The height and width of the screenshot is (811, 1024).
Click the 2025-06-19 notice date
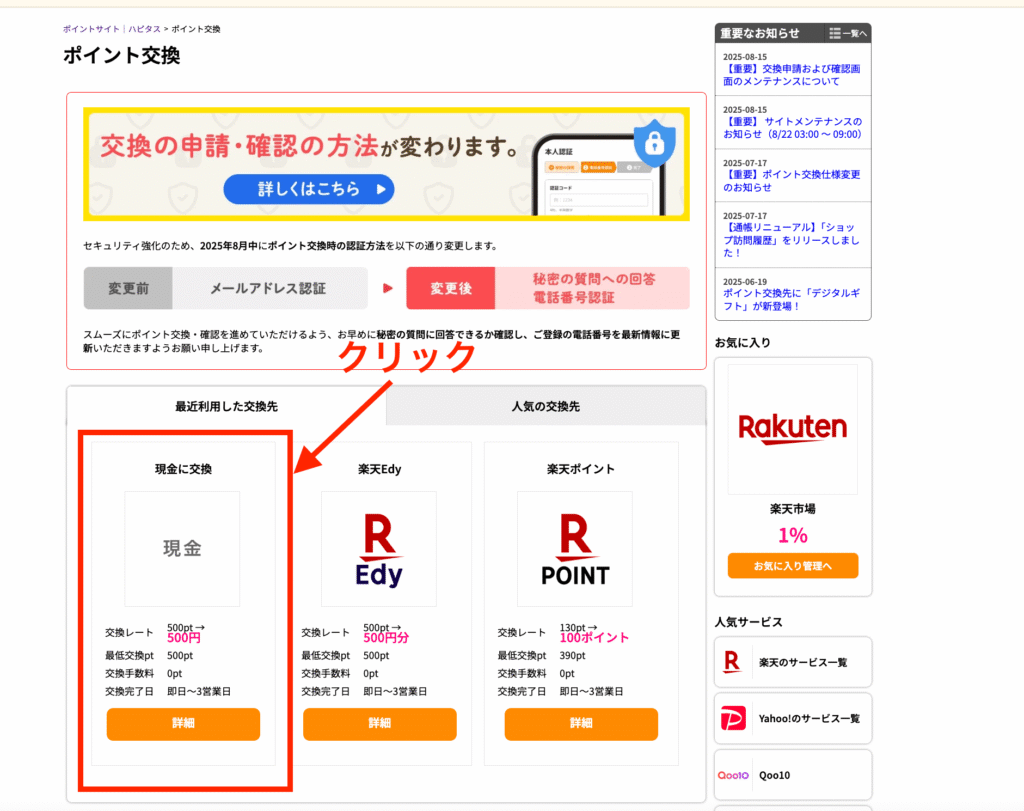pos(745,282)
